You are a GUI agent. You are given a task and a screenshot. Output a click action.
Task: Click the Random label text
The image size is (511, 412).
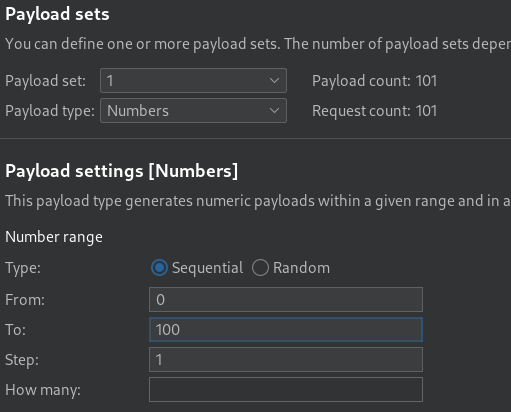point(301,268)
